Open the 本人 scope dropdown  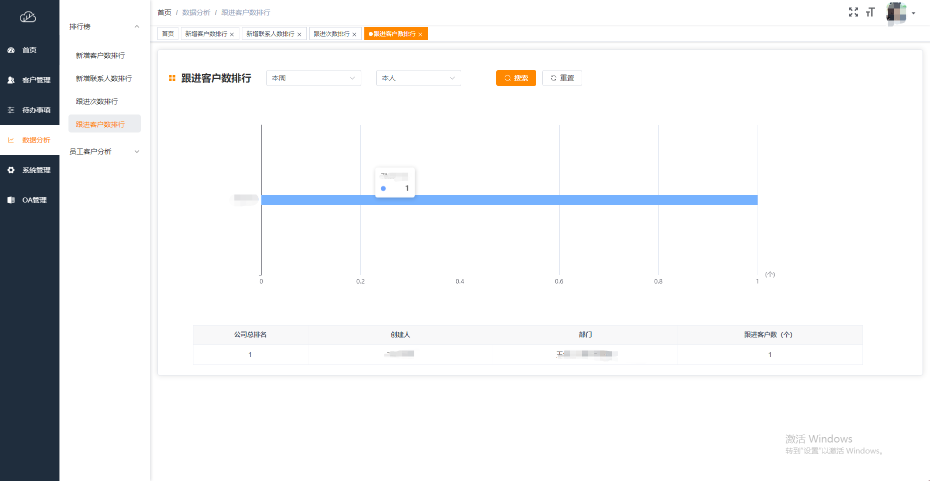[418, 78]
